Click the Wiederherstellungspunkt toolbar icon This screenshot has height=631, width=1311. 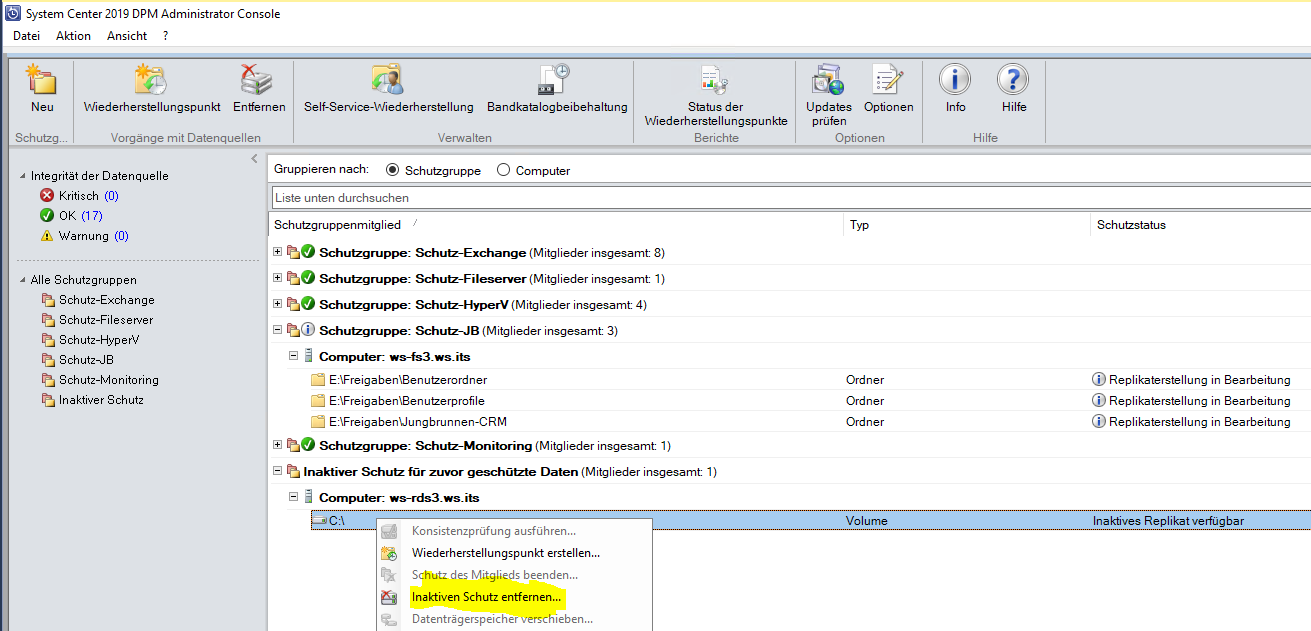tap(151, 80)
